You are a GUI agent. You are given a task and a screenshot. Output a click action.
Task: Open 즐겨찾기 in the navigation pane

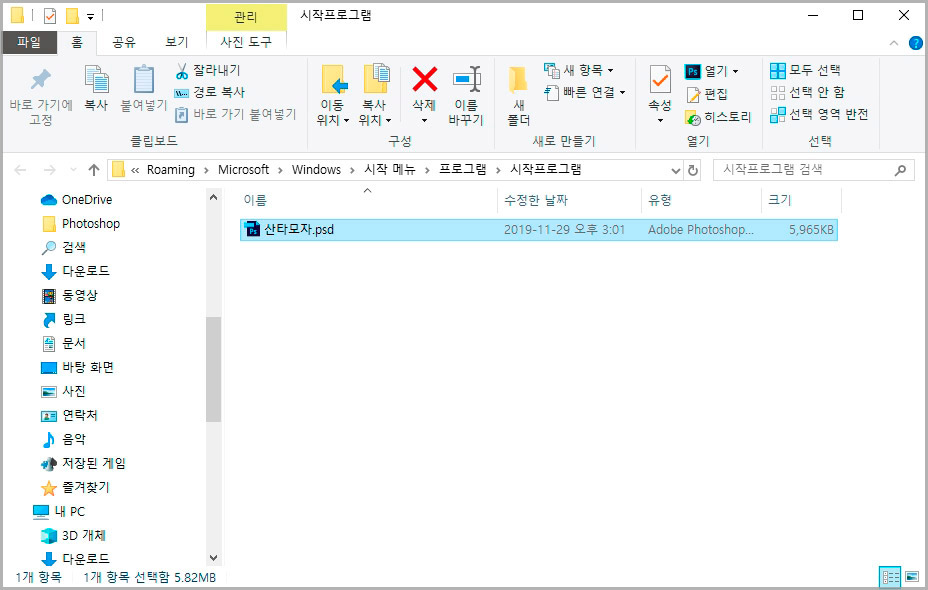pos(75,488)
